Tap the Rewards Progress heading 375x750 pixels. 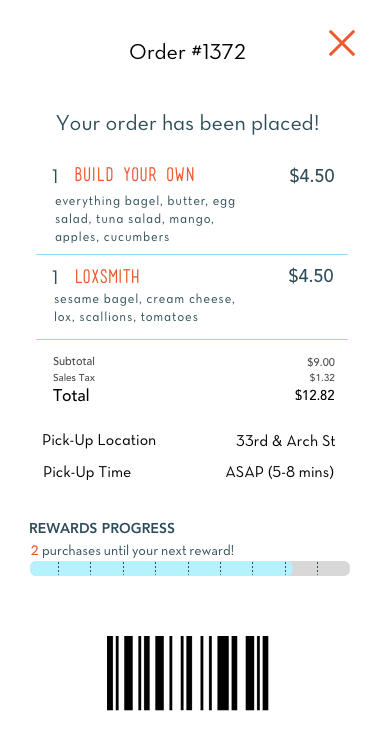102,528
